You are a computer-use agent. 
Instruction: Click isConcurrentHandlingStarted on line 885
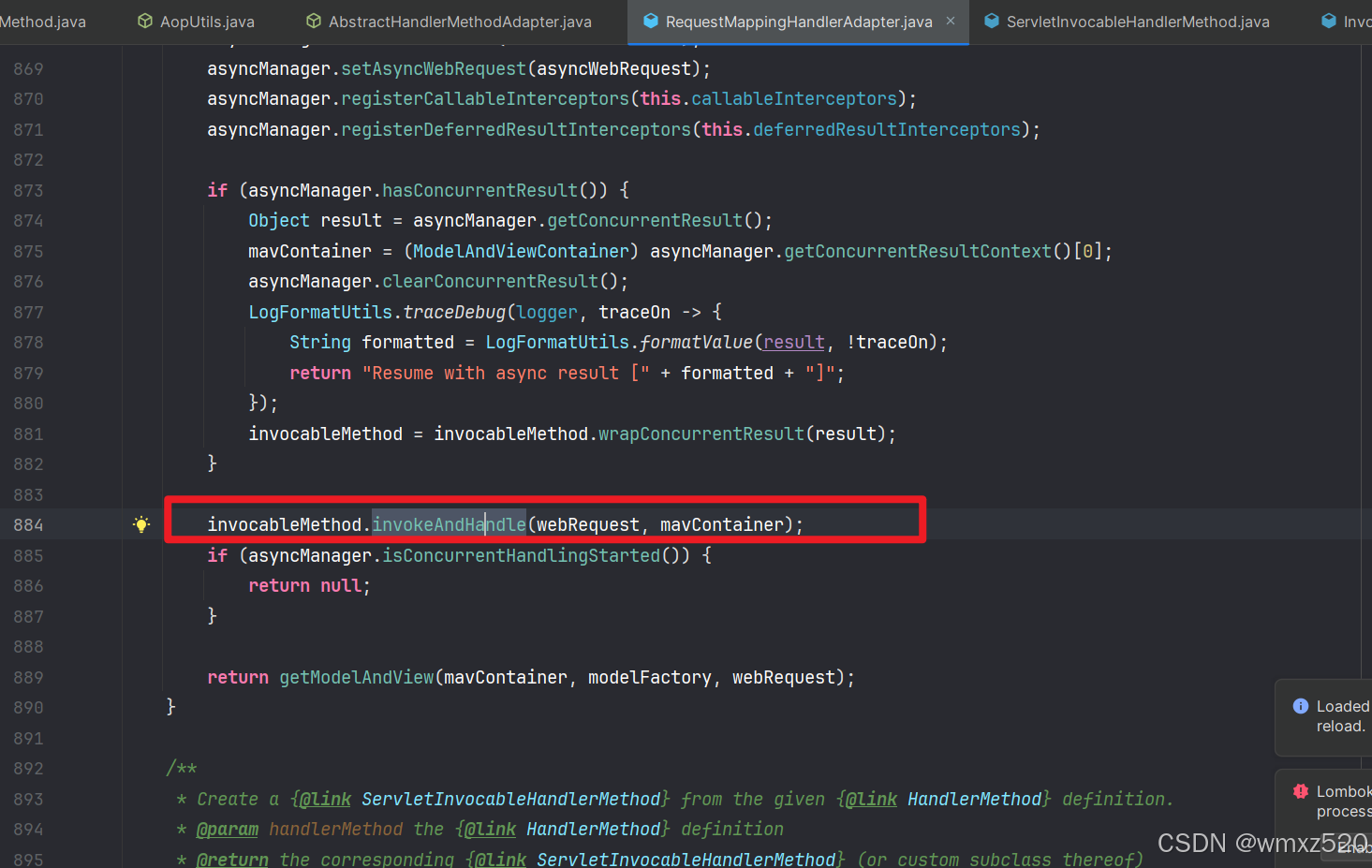click(x=522, y=556)
